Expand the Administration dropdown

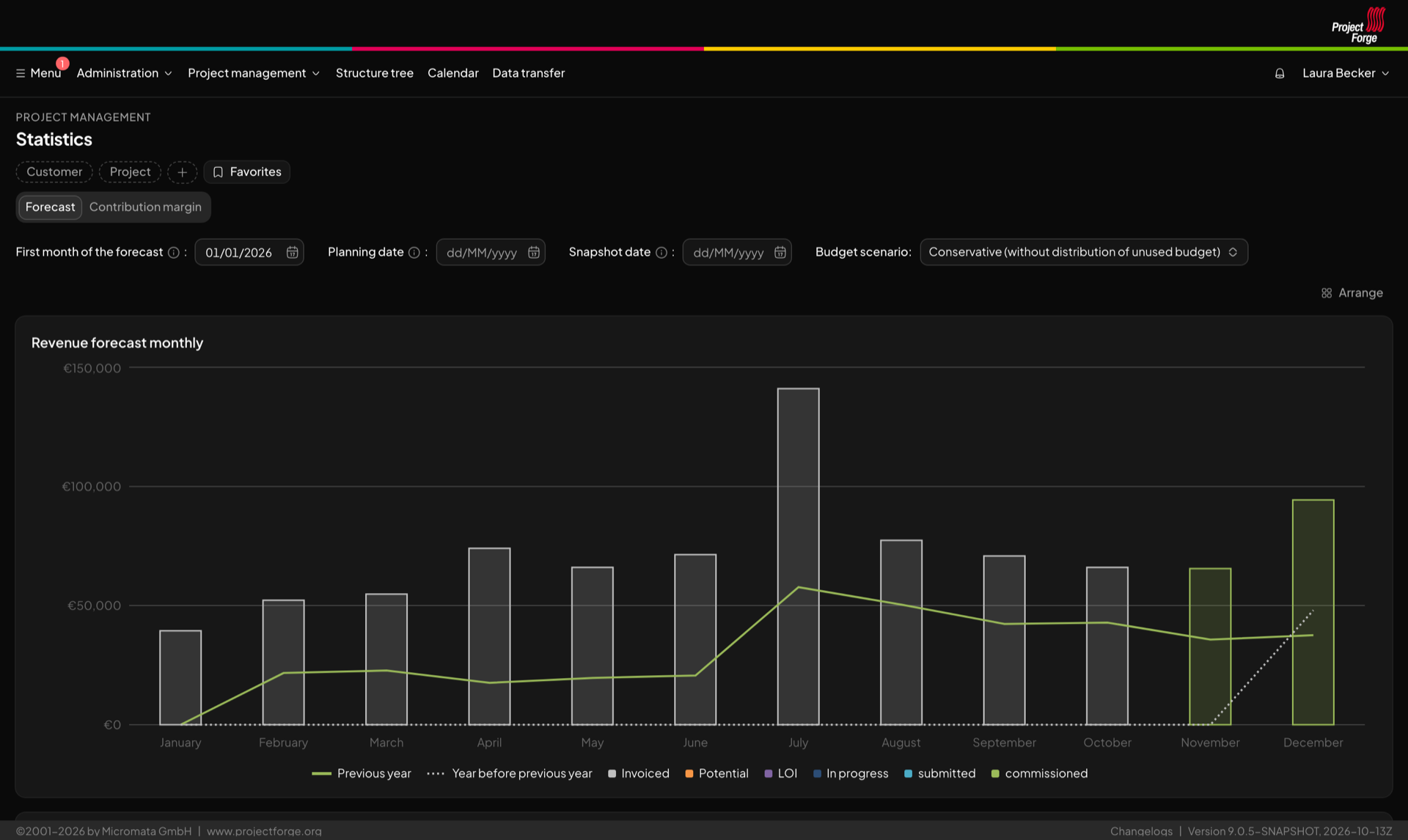pos(124,73)
